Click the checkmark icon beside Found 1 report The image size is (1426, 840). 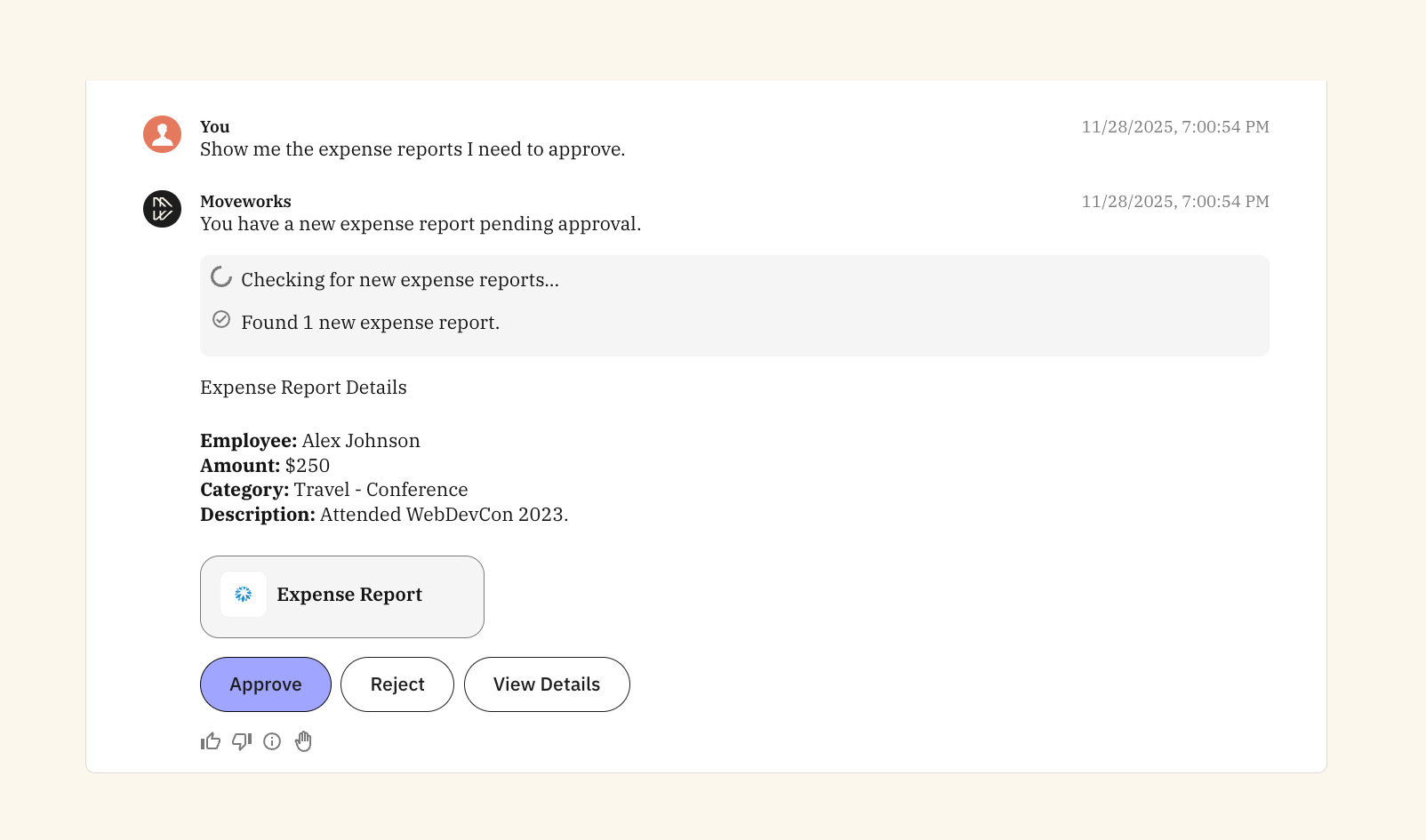tap(221, 320)
